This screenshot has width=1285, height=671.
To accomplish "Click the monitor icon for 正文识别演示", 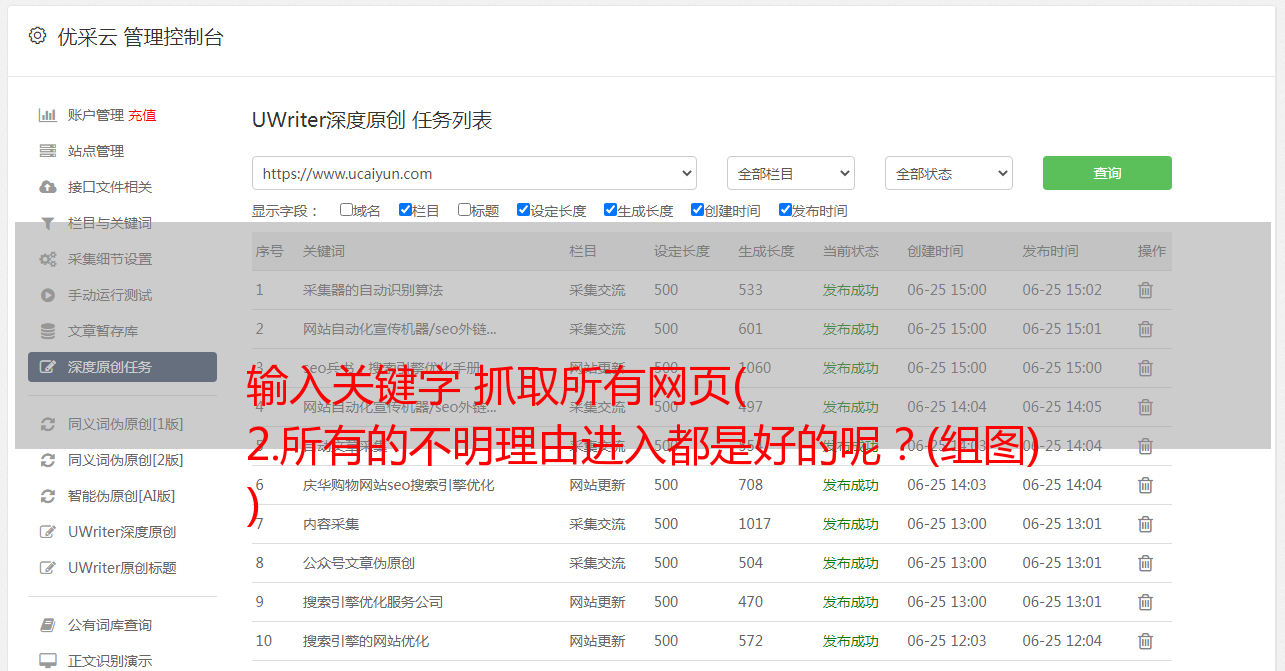I will point(47,661).
